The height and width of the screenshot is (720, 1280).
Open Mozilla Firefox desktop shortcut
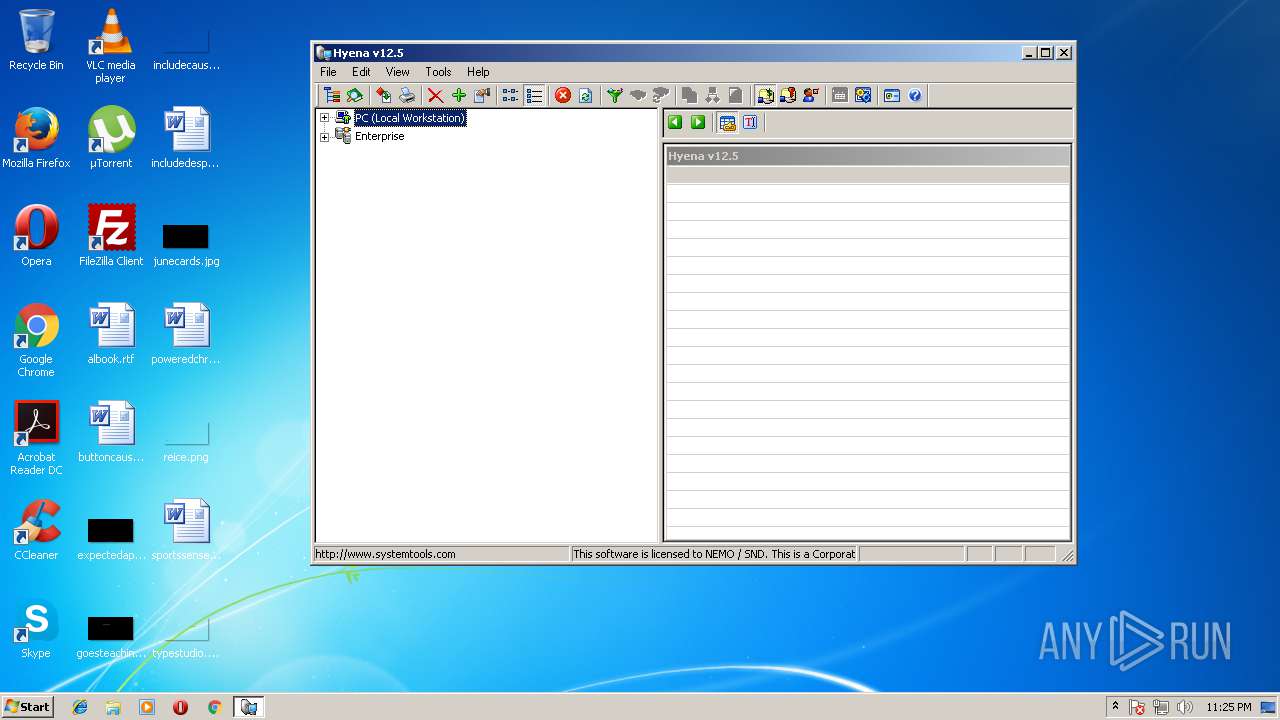point(36,138)
